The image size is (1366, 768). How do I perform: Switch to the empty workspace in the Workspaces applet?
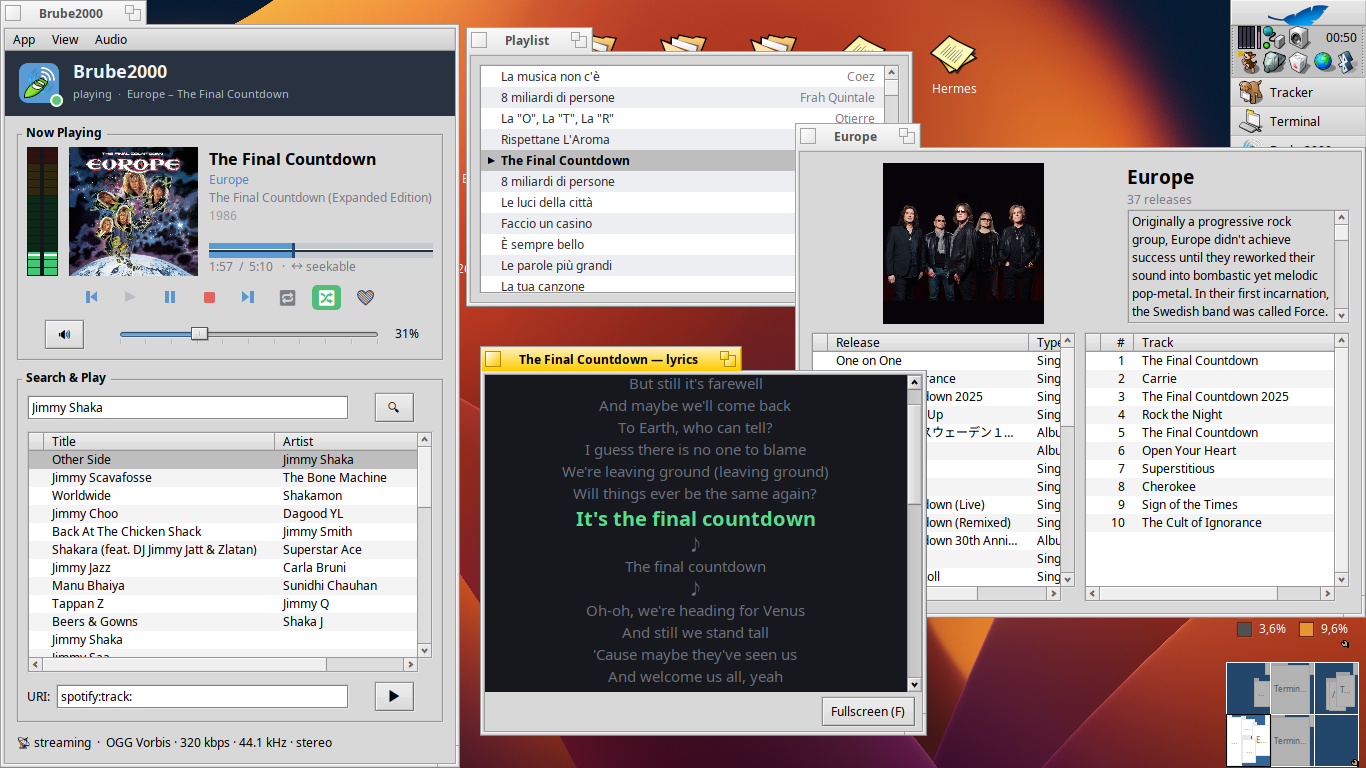click(x=1337, y=741)
